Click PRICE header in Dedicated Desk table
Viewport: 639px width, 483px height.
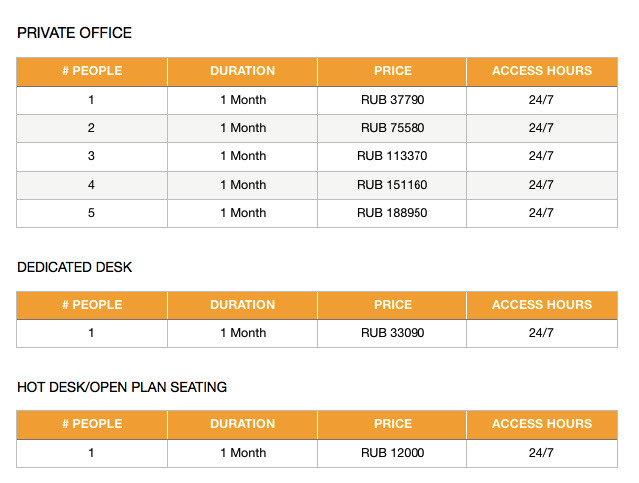(x=393, y=305)
